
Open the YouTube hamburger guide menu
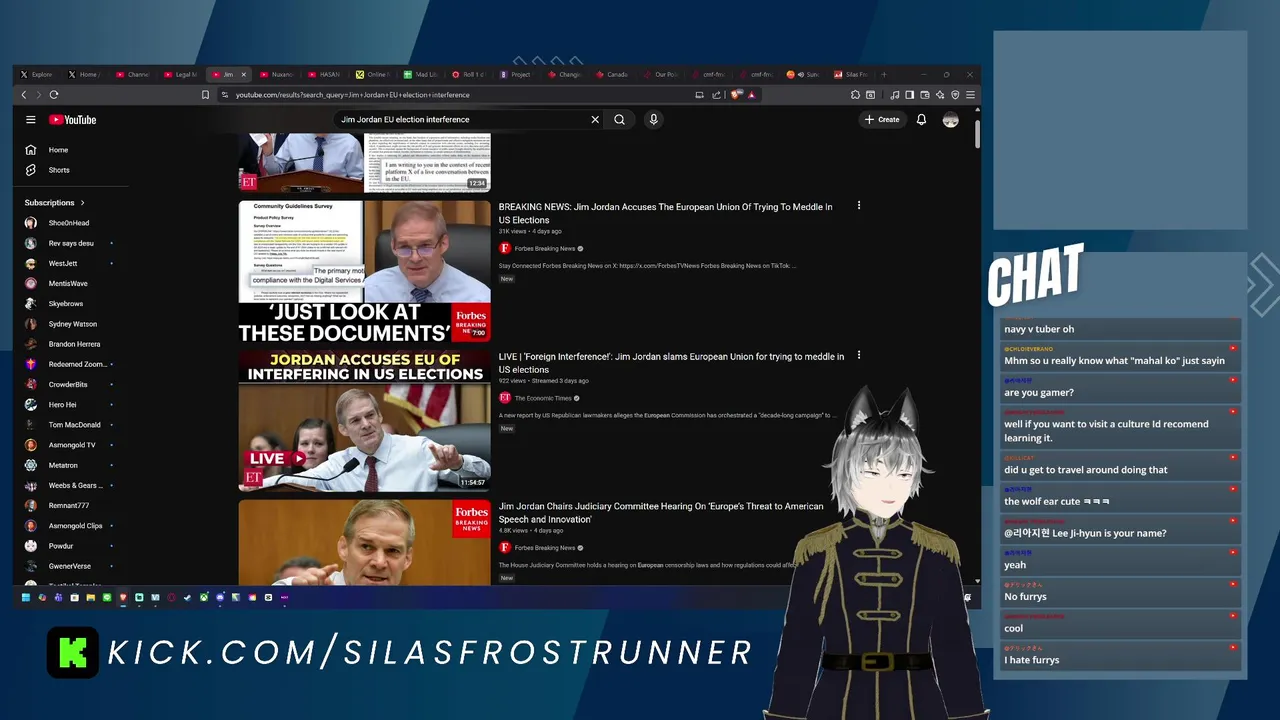31,120
